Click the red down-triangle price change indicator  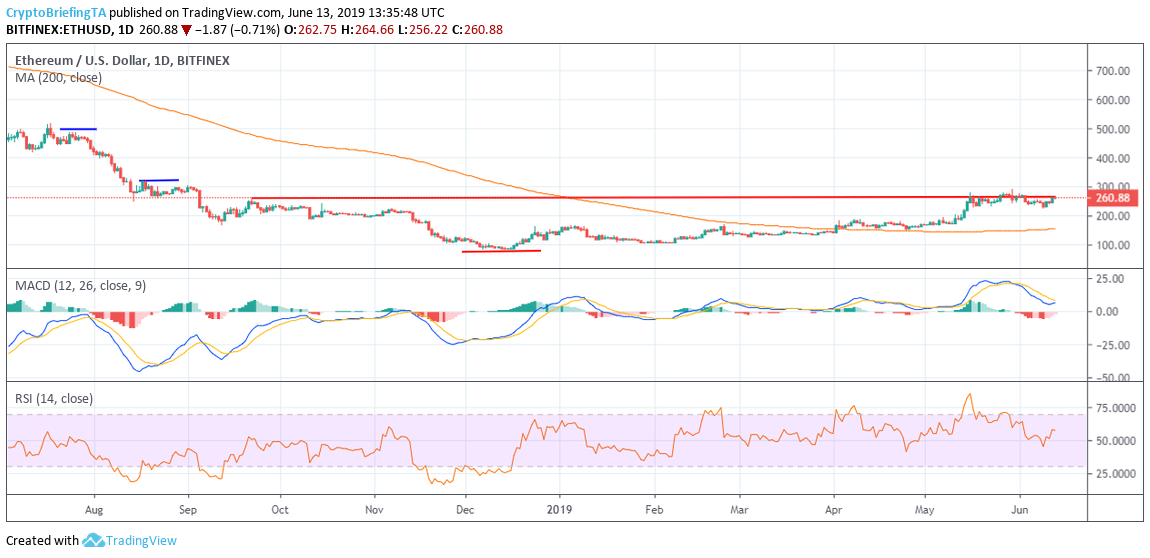(x=186, y=29)
